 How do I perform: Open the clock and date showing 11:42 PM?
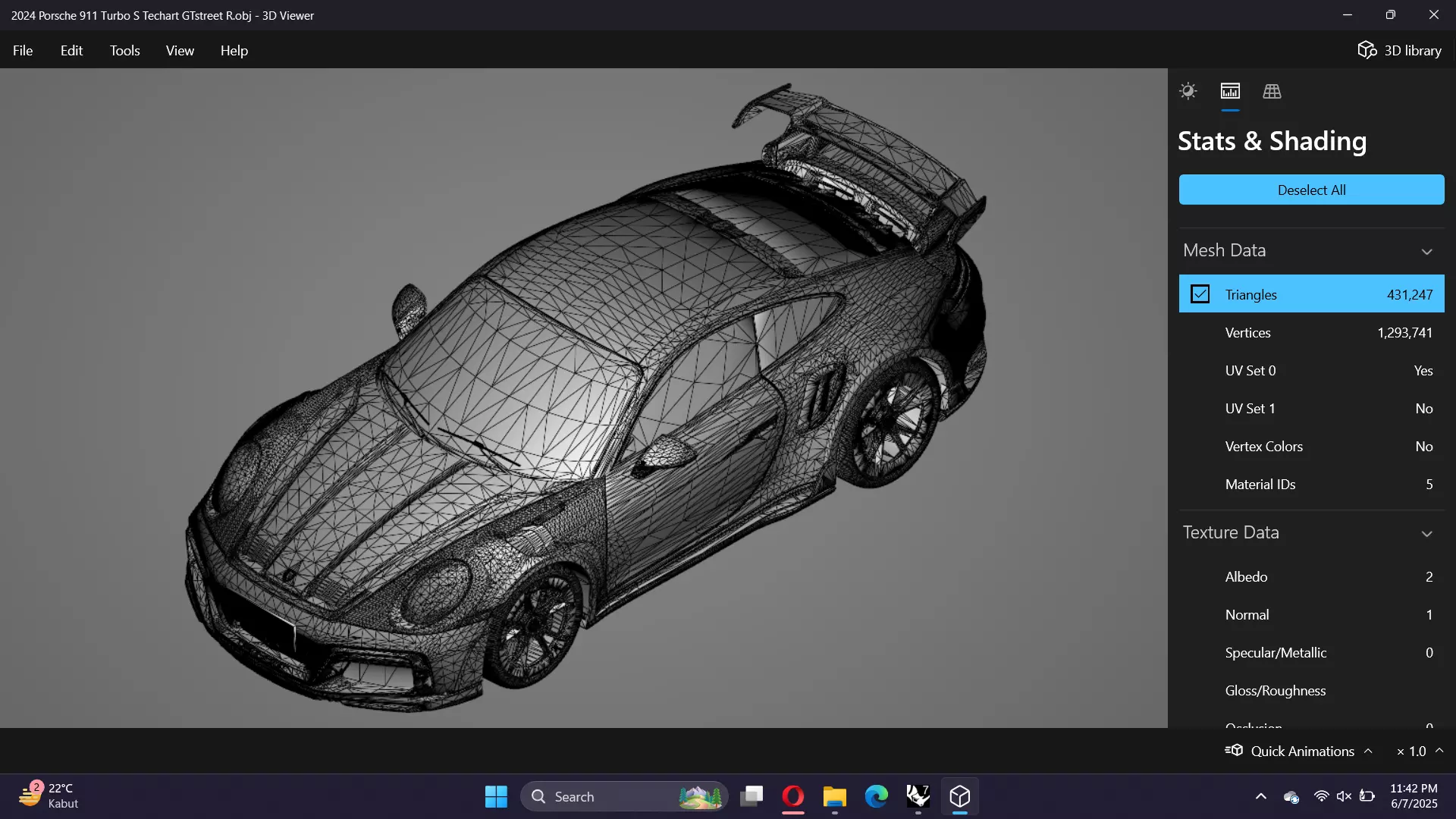pos(1414,796)
